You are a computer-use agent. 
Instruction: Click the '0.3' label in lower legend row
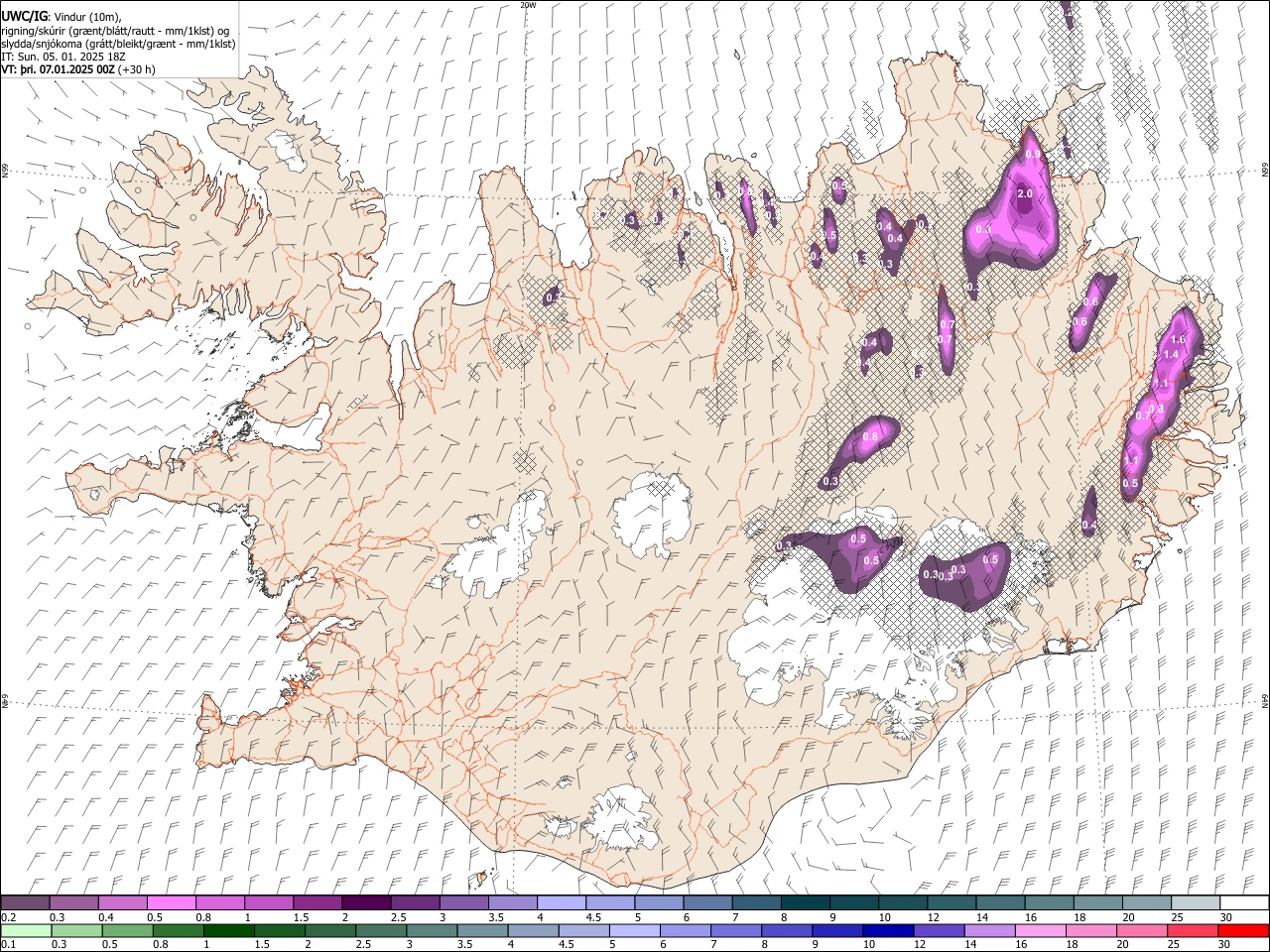pos(59,945)
